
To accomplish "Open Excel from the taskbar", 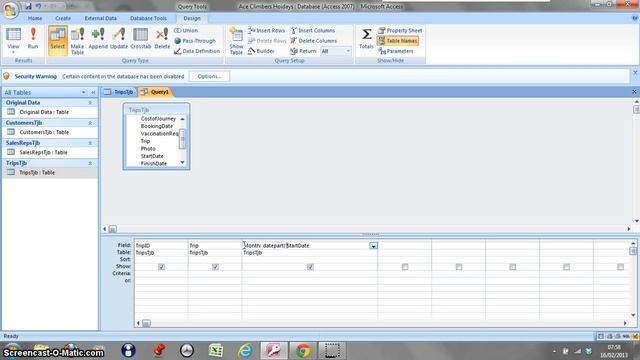I will point(215,351).
